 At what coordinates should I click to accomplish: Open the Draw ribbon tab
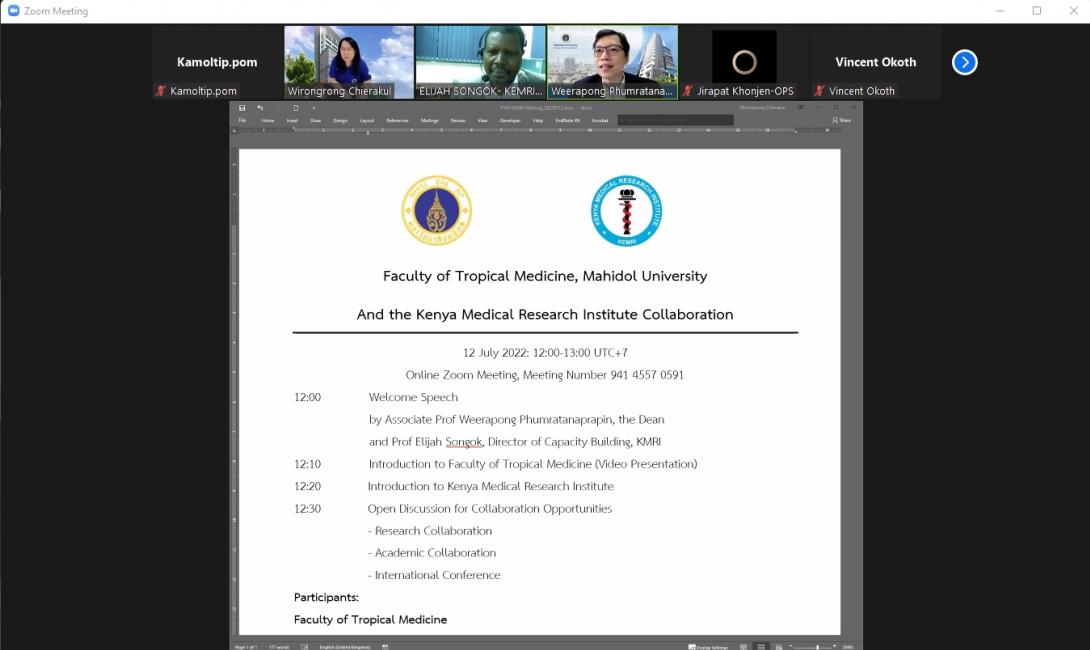click(x=316, y=120)
